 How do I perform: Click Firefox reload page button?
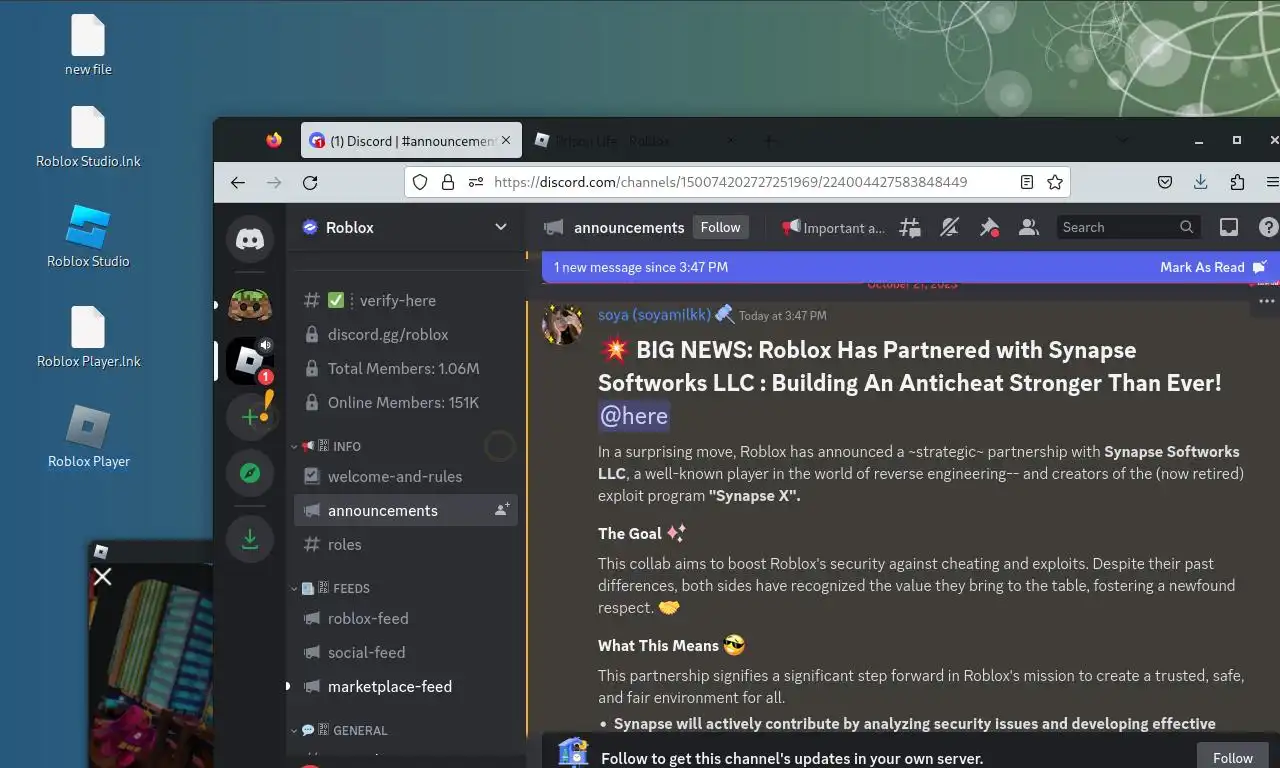click(310, 182)
